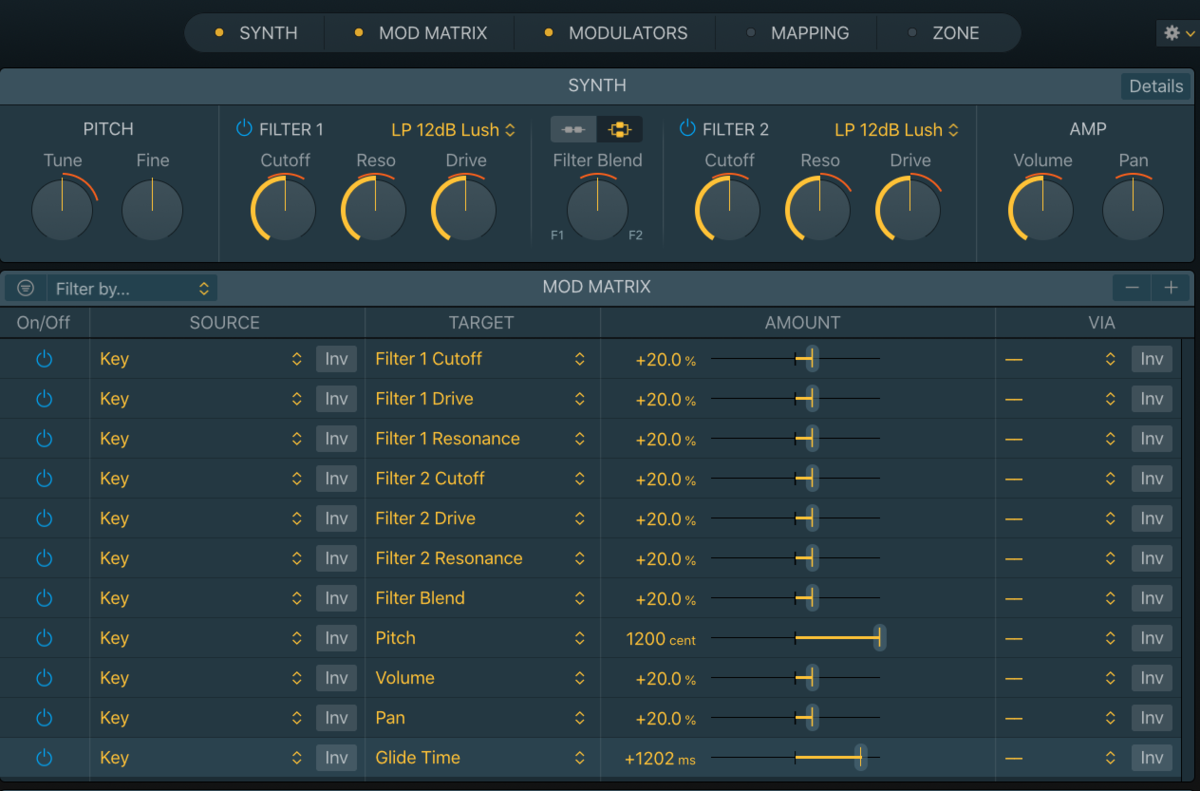This screenshot has width=1200, height=791.
Task: Click the Filter 1 Cutoff knob
Action: (x=284, y=209)
